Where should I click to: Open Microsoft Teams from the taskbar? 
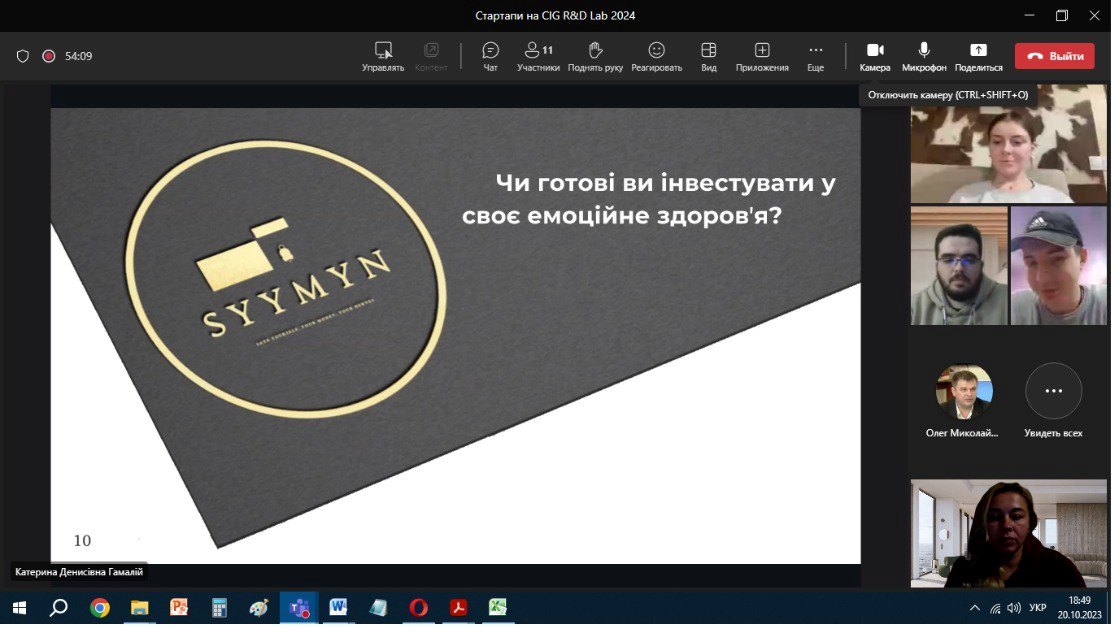298,608
